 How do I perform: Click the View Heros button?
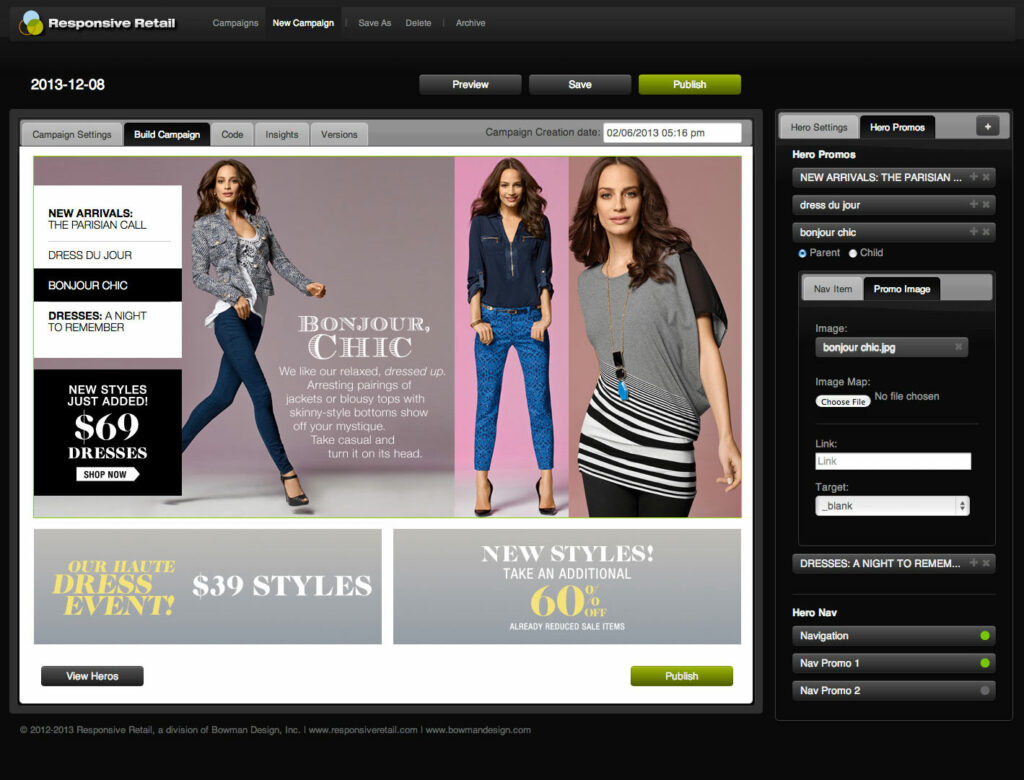tap(92, 676)
